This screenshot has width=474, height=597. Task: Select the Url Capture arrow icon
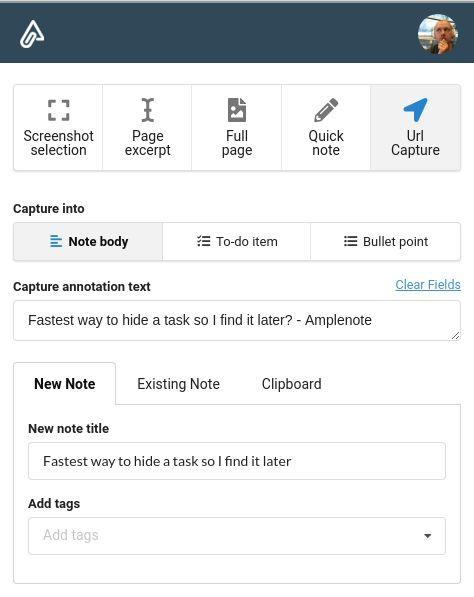(x=415, y=110)
